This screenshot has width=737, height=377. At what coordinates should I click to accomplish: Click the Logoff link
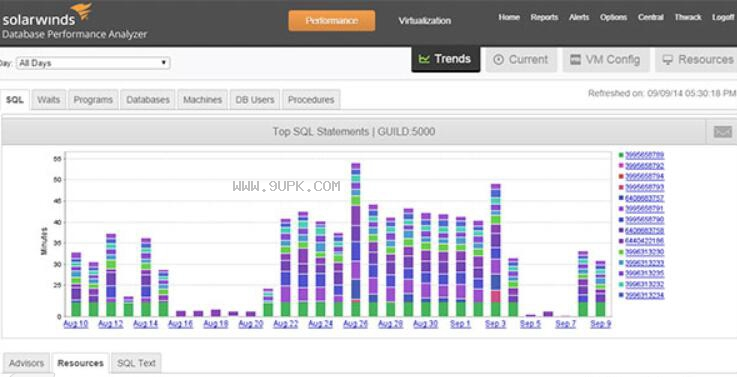tap(723, 17)
